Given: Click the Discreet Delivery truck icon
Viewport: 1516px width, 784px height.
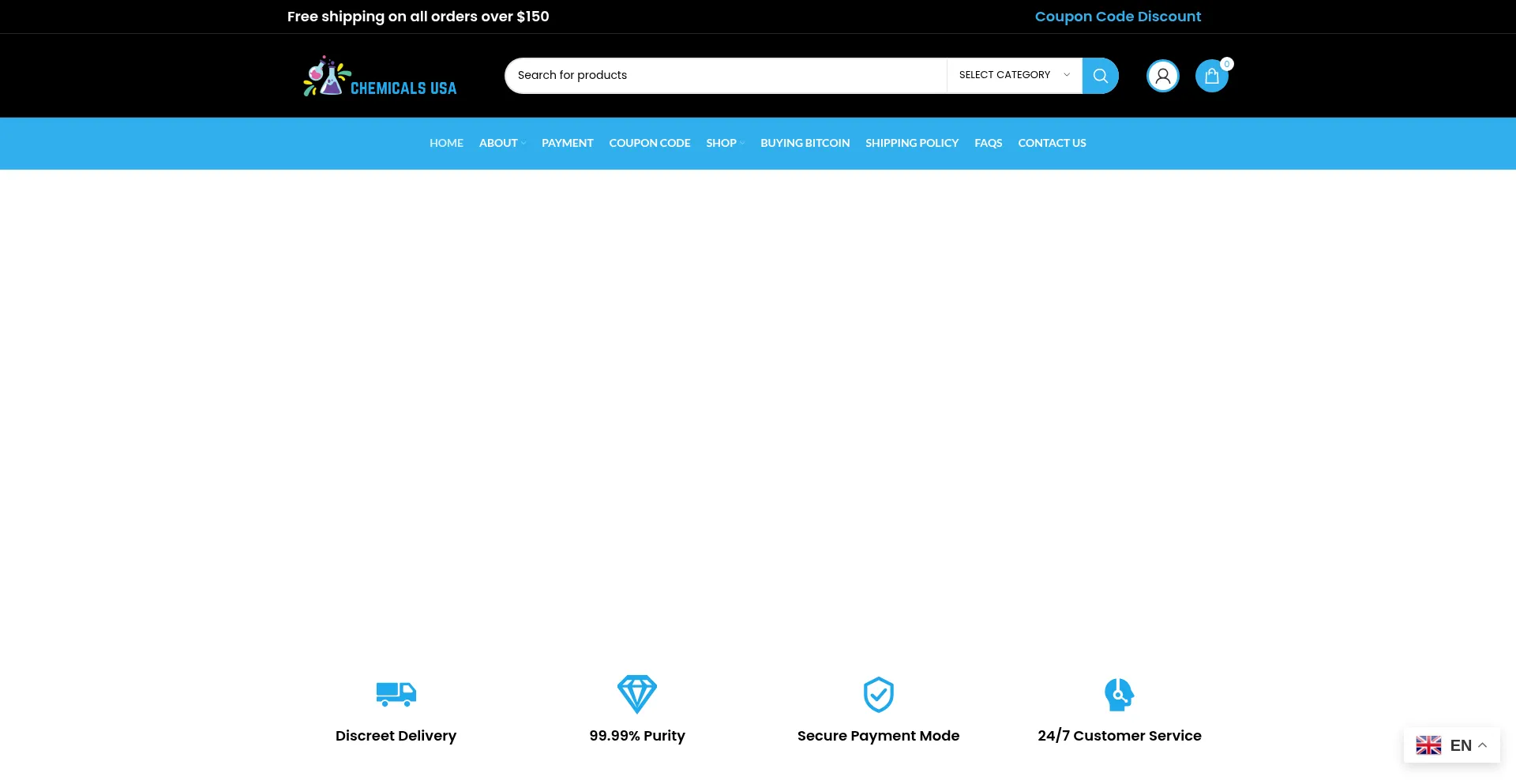Looking at the screenshot, I should 396,694.
